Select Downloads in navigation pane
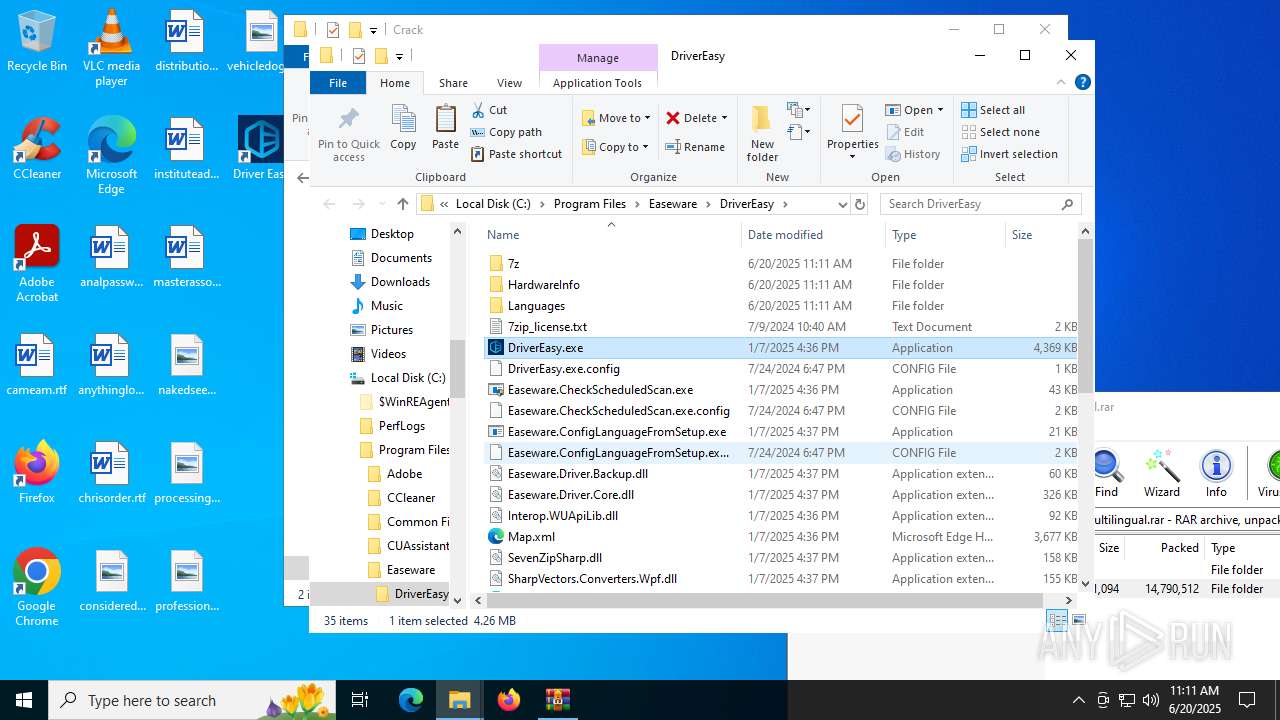 [400, 282]
